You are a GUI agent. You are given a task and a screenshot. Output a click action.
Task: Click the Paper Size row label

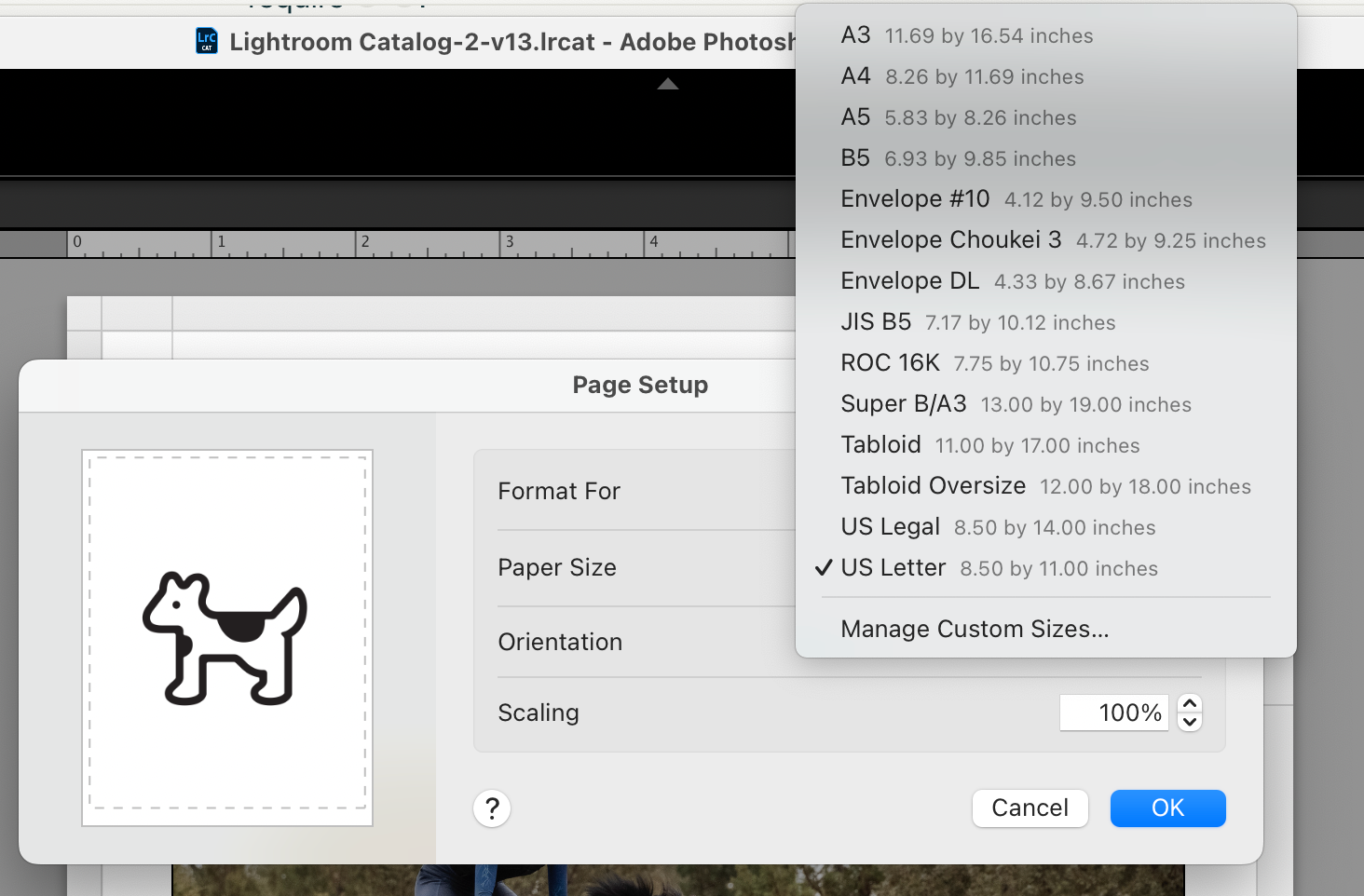[x=556, y=567]
